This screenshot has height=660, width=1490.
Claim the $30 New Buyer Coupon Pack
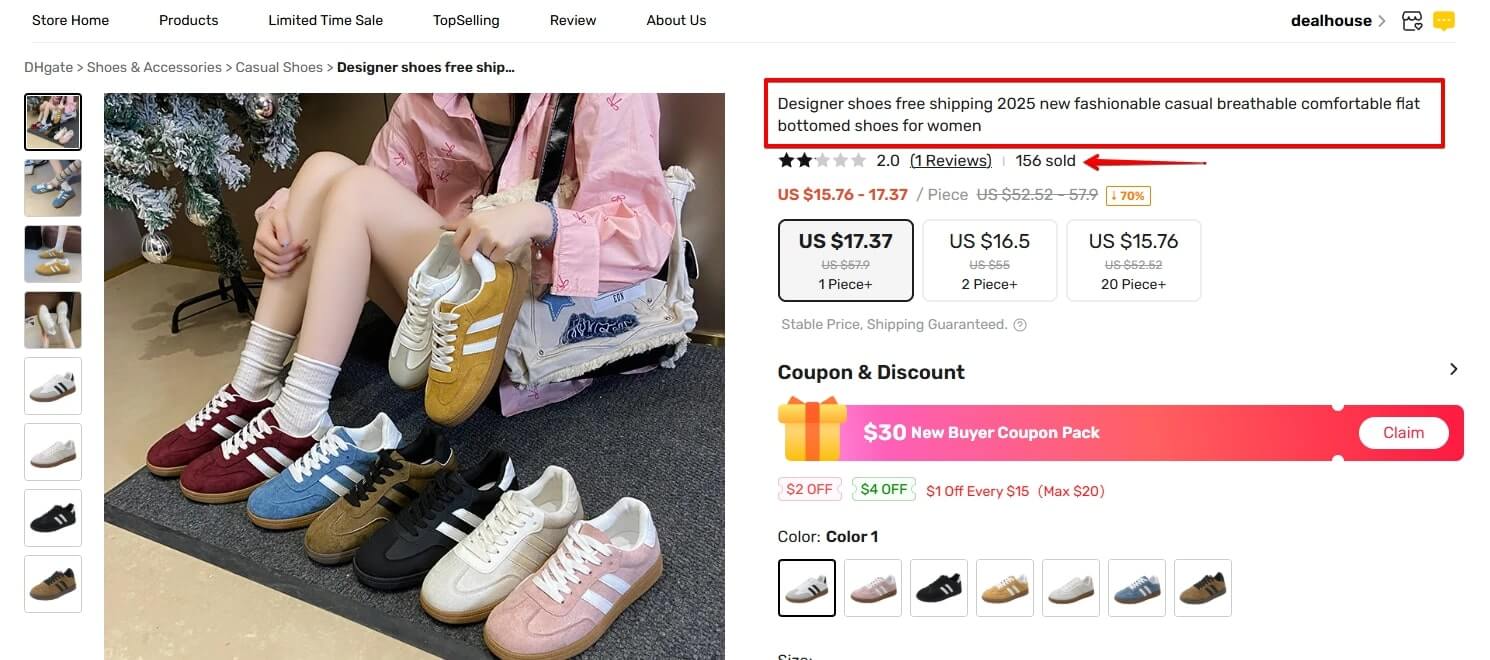click(1403, 432)
